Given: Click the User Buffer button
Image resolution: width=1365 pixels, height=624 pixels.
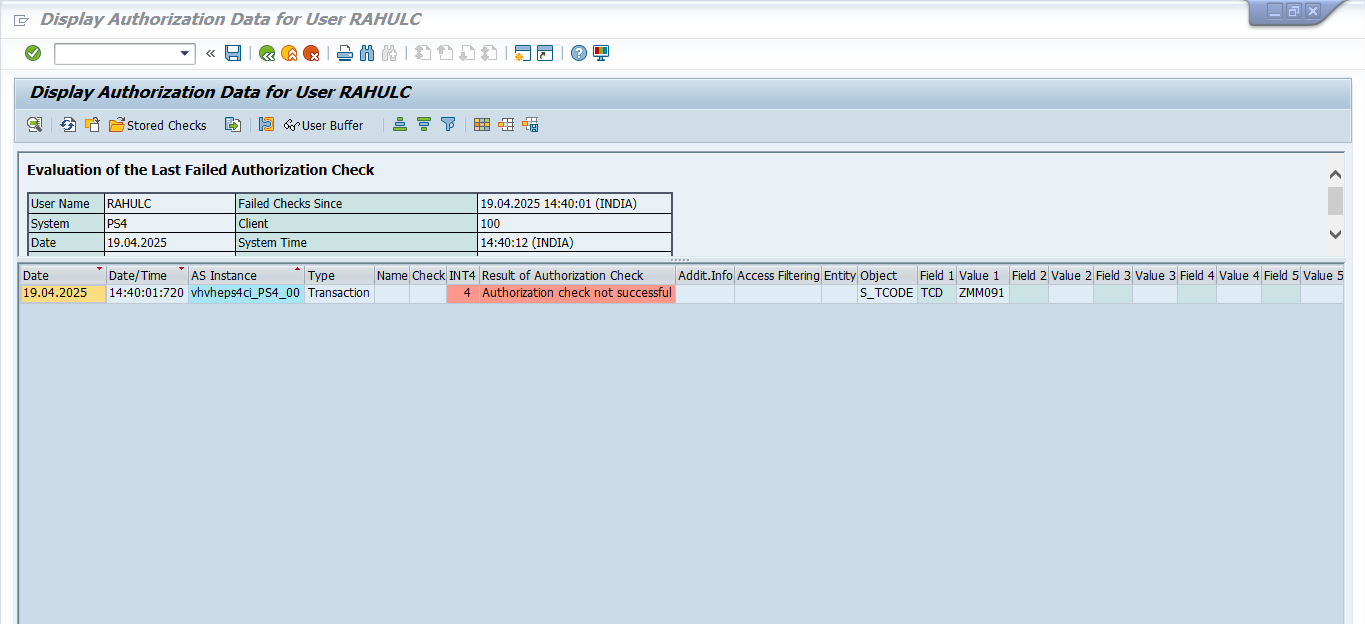Looking at the screenshot, I should 324,125.
